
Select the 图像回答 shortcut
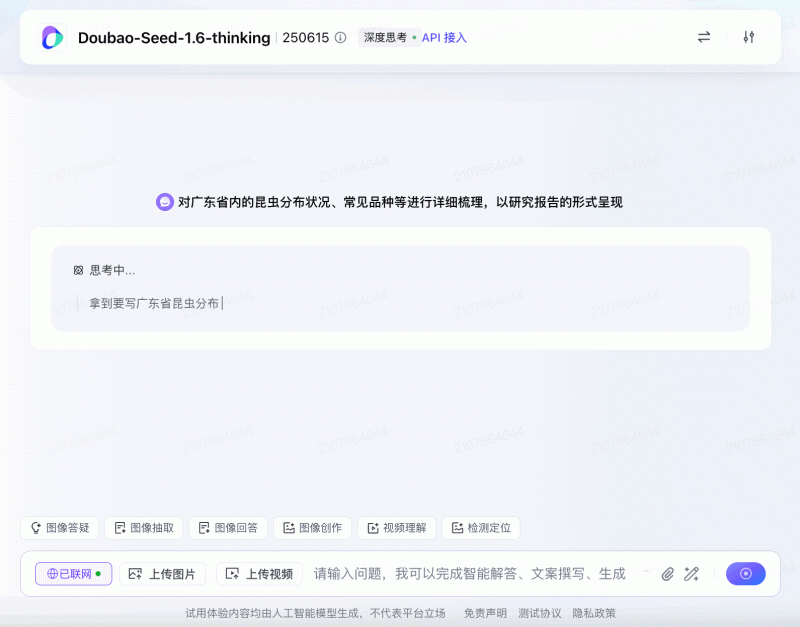(228, 528)
